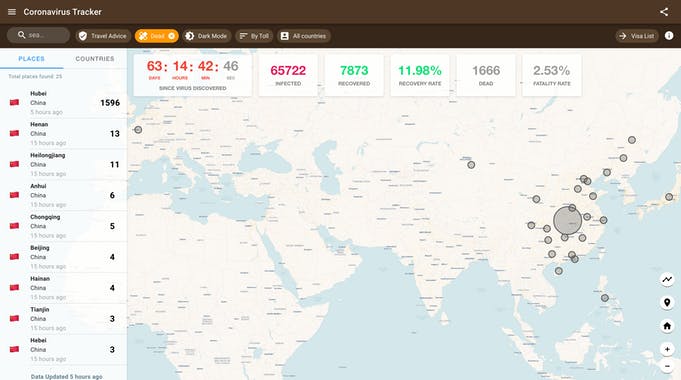Click the location pin map button
681x380 pixels.
coord(667,303)
